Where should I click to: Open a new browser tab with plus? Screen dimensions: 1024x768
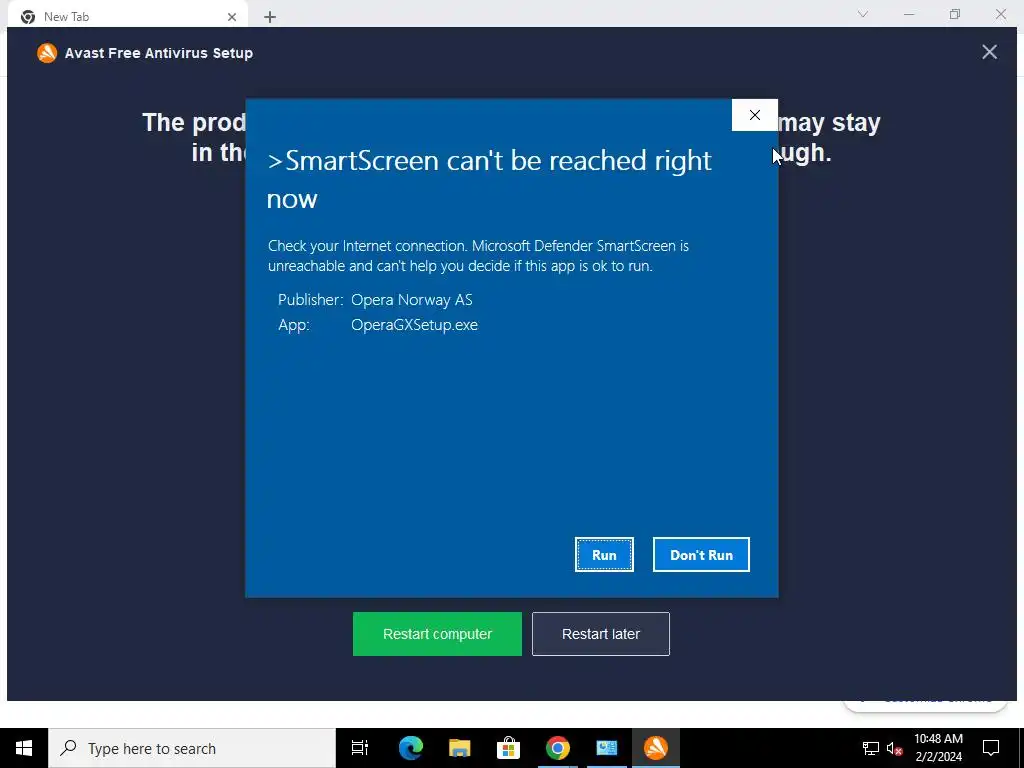270,17
